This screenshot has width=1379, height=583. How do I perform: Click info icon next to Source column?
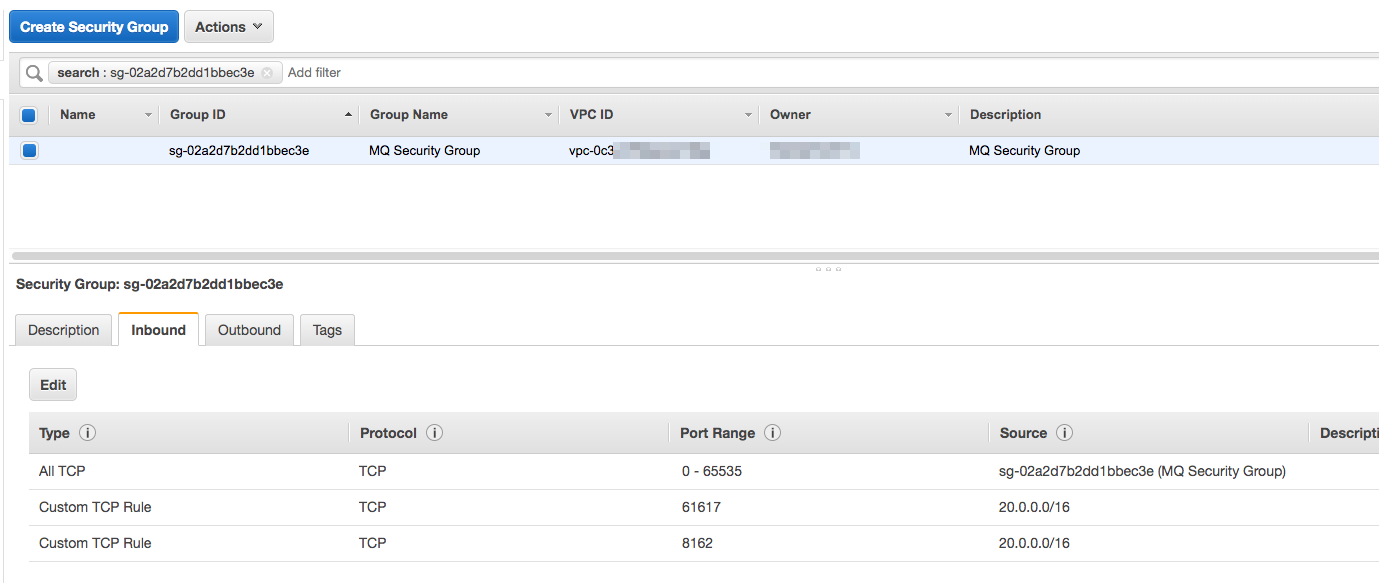tap(1064, 433)
